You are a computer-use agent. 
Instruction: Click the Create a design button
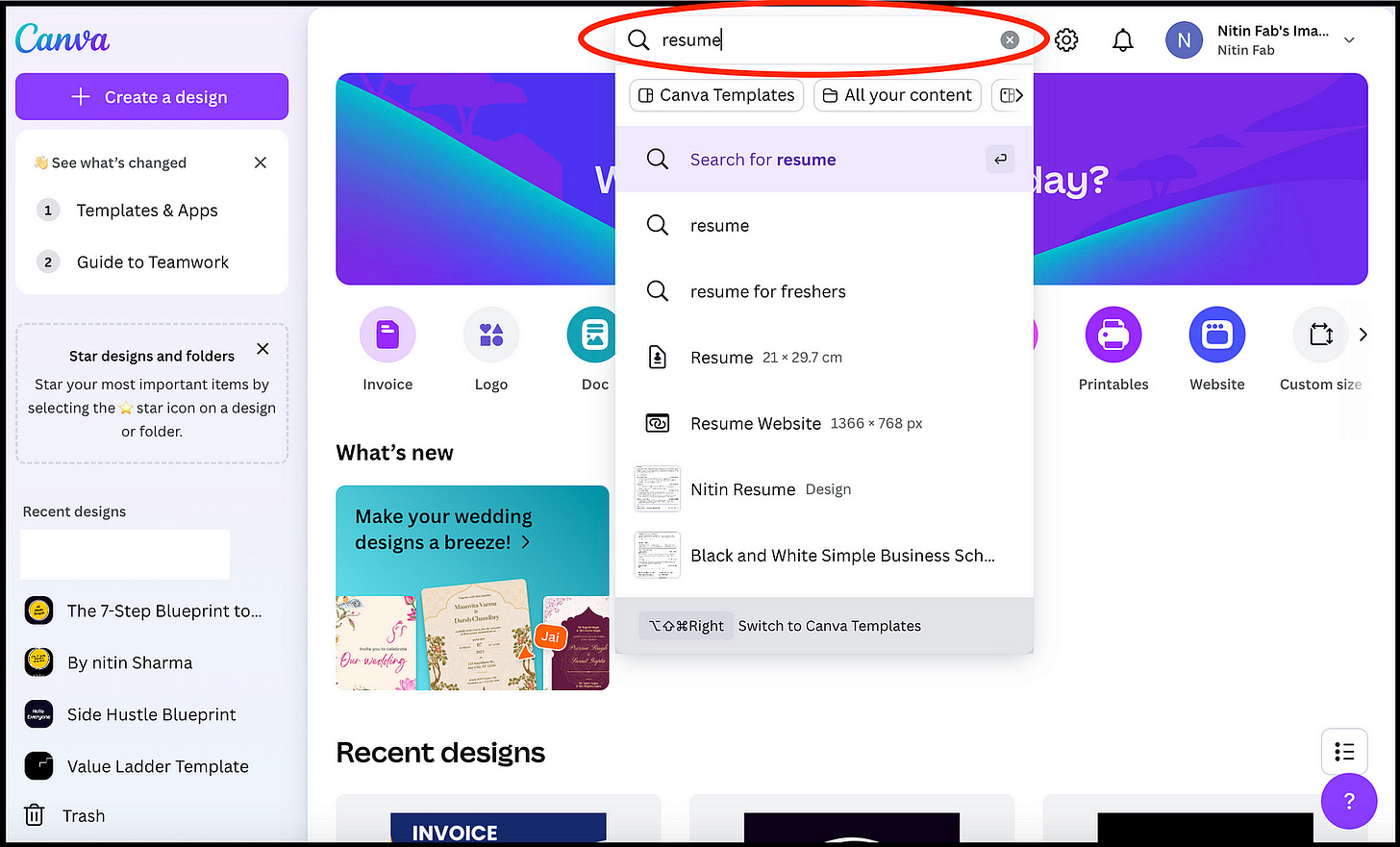pyautogui.click(x=152, y=97)
